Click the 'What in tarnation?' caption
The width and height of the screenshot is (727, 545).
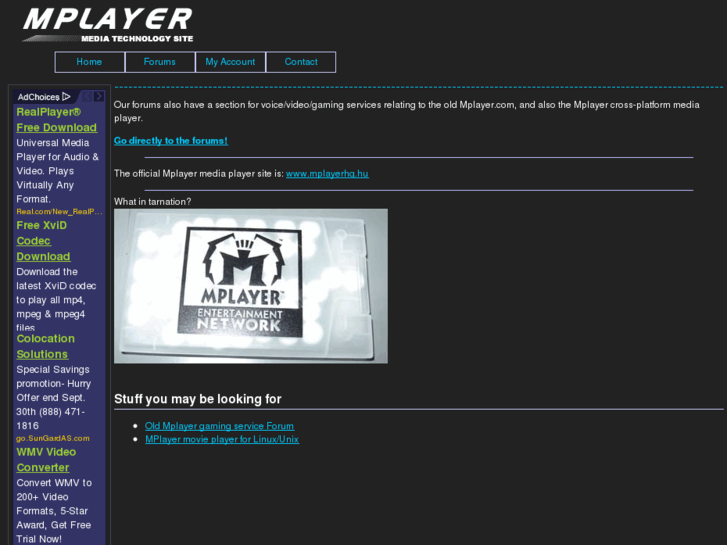pyautogui.click(x=153, y=202)
